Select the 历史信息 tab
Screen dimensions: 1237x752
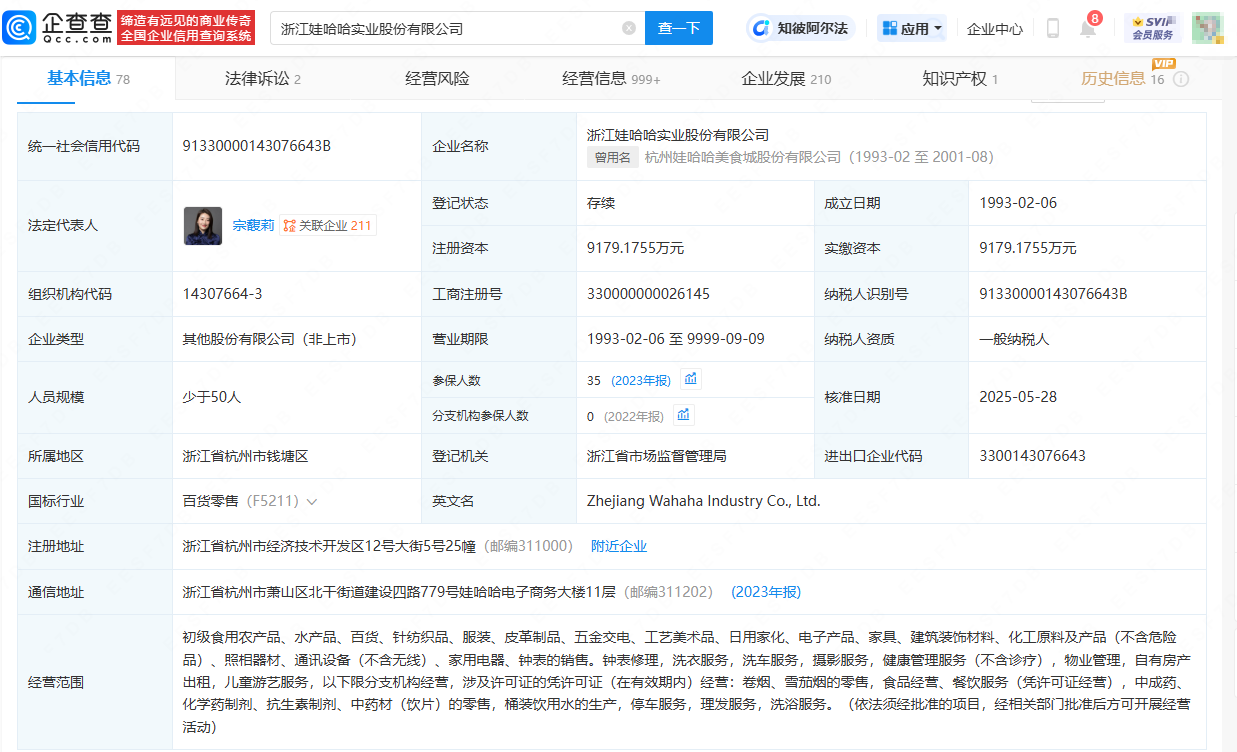tap(1123, 79)
